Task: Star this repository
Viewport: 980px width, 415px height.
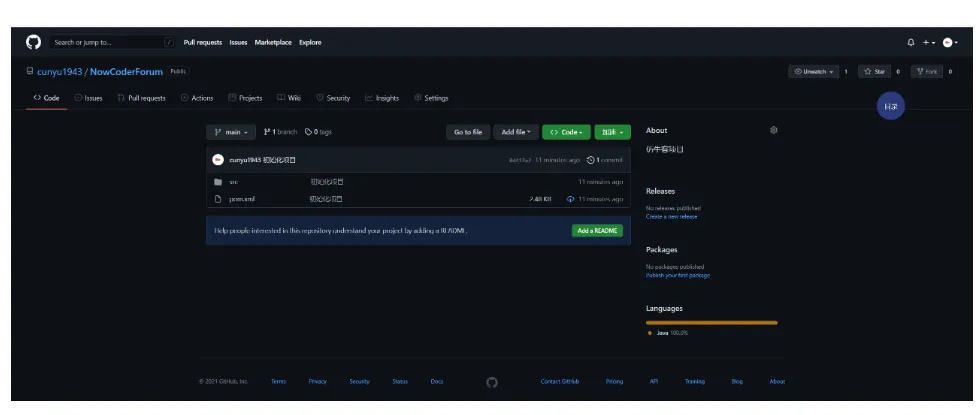Action: click(874, 72)
